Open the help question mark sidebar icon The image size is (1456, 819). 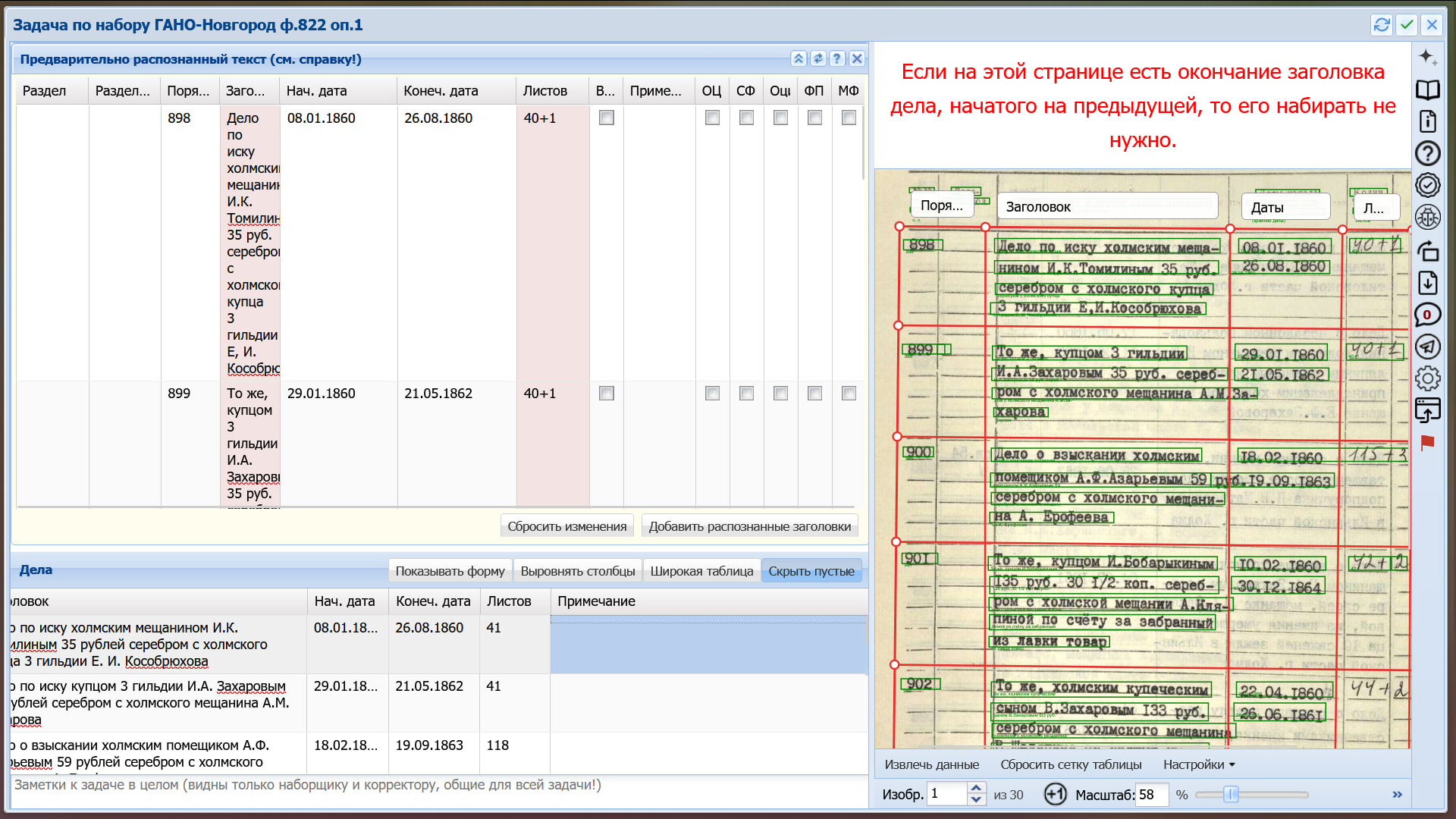point(1427,154)
